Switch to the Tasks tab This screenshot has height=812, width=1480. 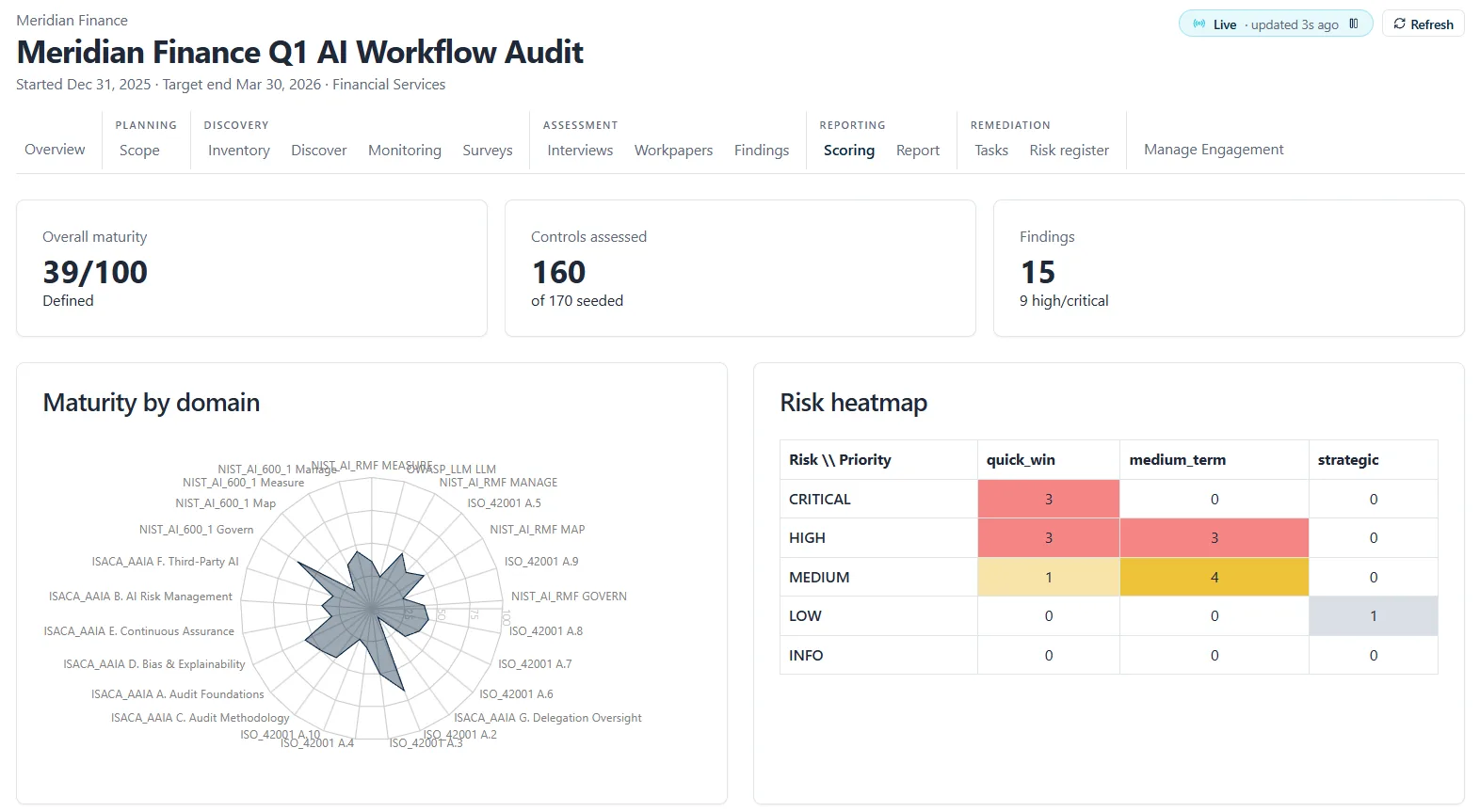pos(991,151)
